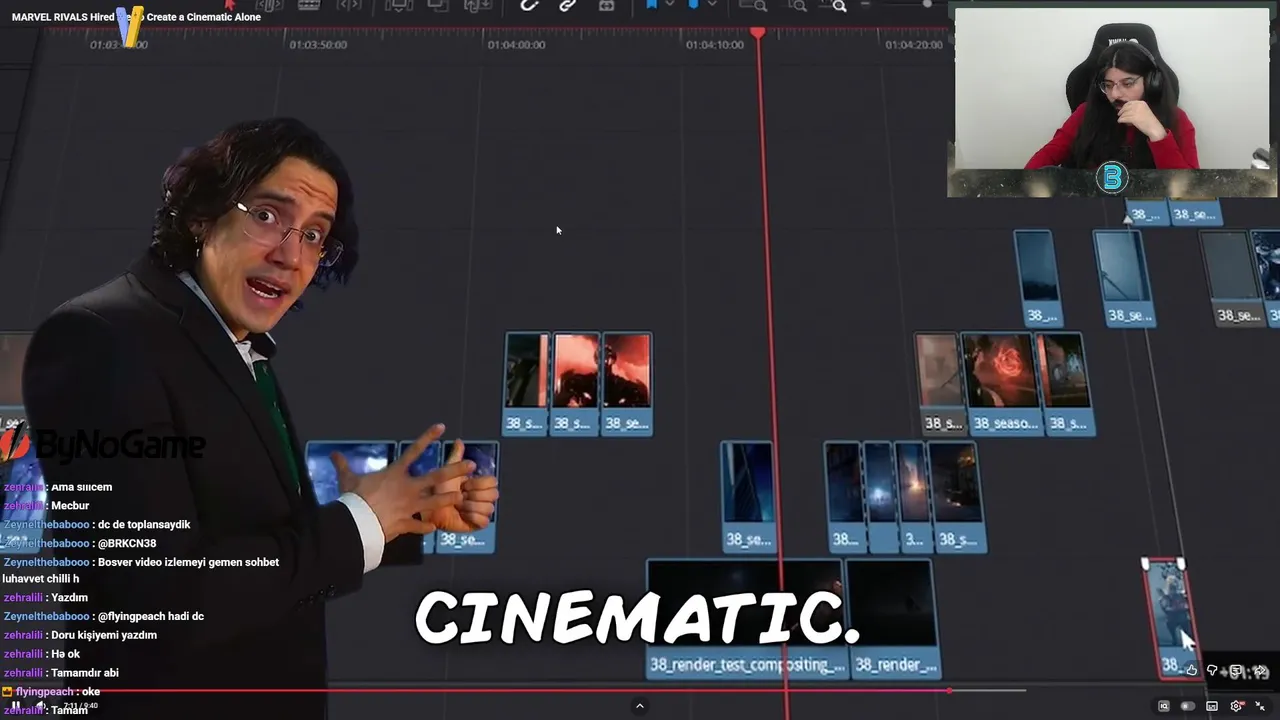Click chat message "@flyingpeach hadi dc"
This screenshot has width=1280, height=720.
point(151,617)
